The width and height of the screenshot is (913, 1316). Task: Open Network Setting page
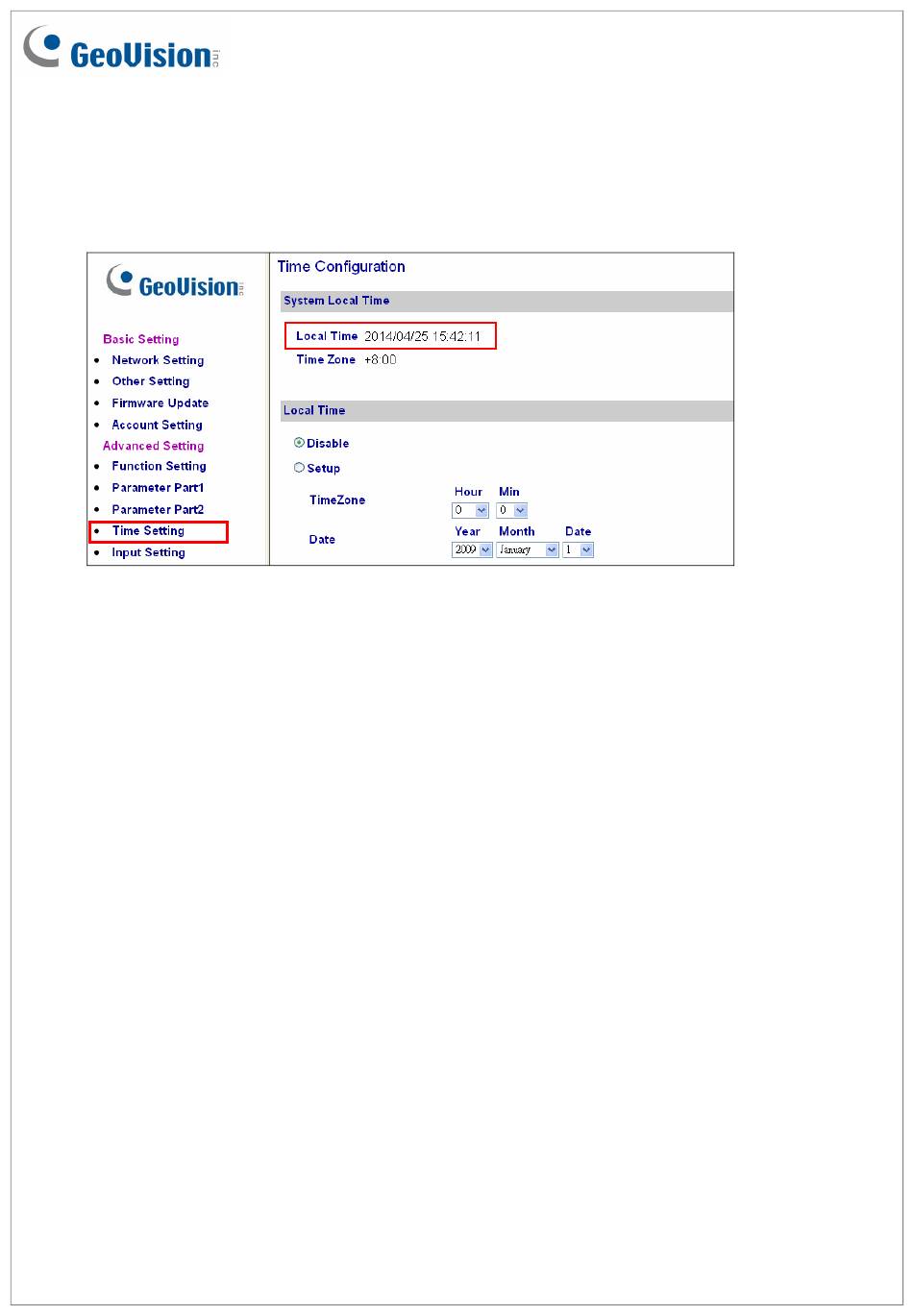(x=158, y=360)
